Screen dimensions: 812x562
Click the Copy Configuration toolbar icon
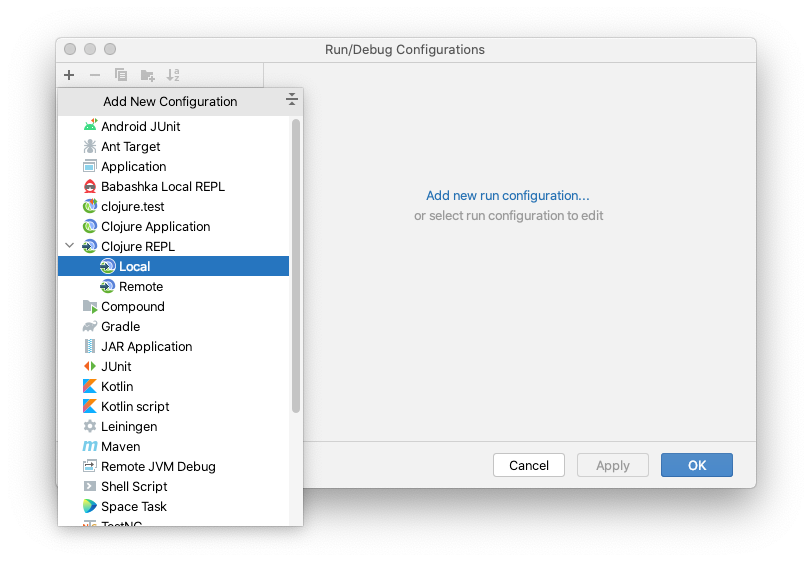click(x=121, y=75)
